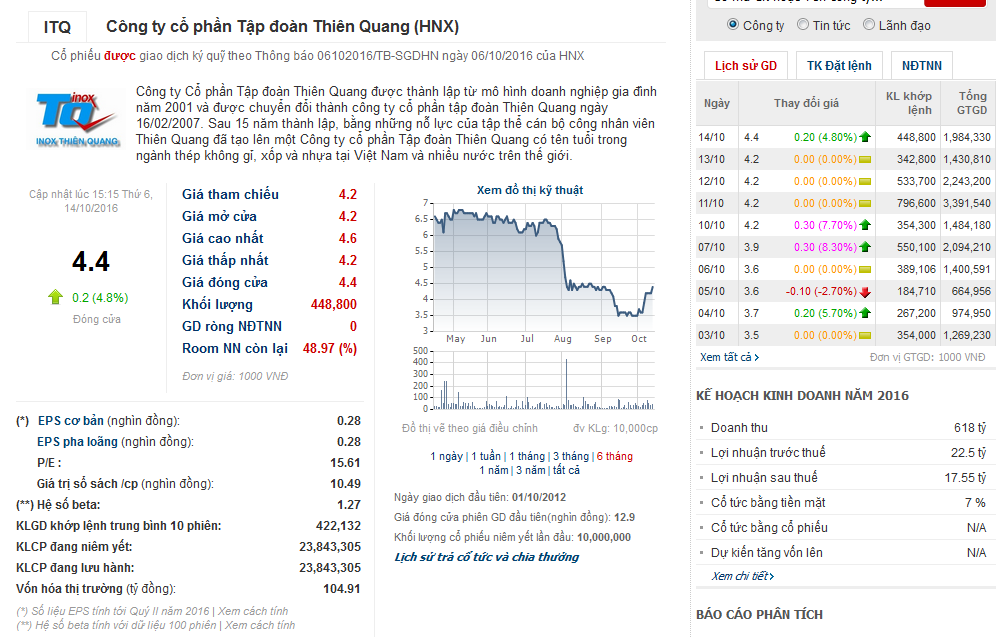Click the Lợi nhuận sau thuế value 17.55 tỷ
This screenshot has width=1007, height=637.
pos(965,478)
